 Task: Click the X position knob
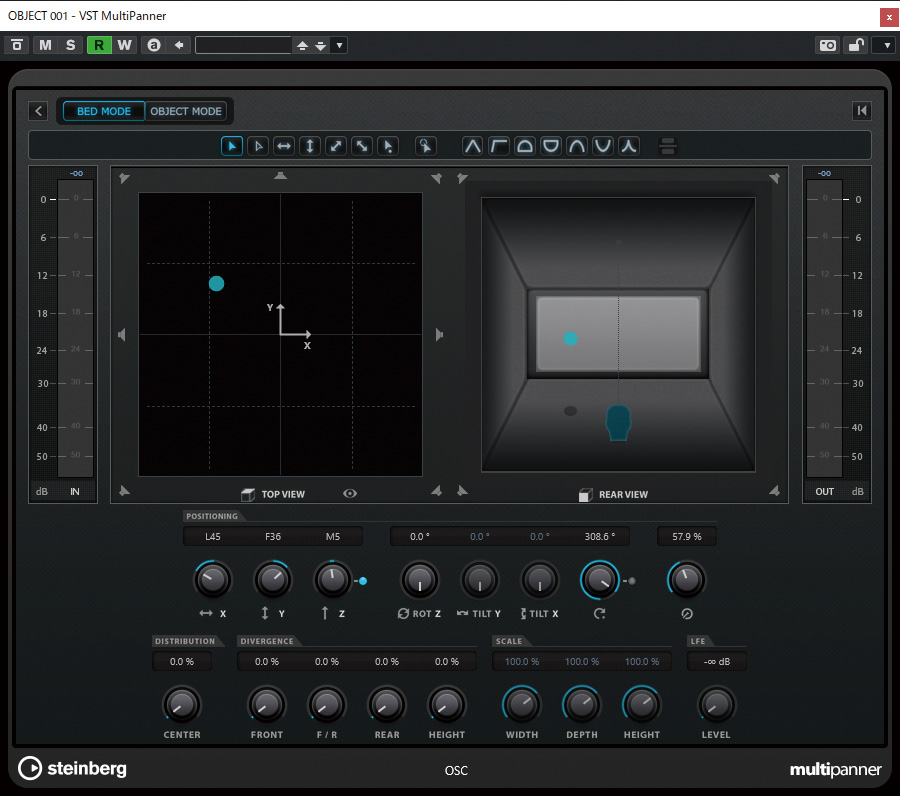(x=213, y=580)
